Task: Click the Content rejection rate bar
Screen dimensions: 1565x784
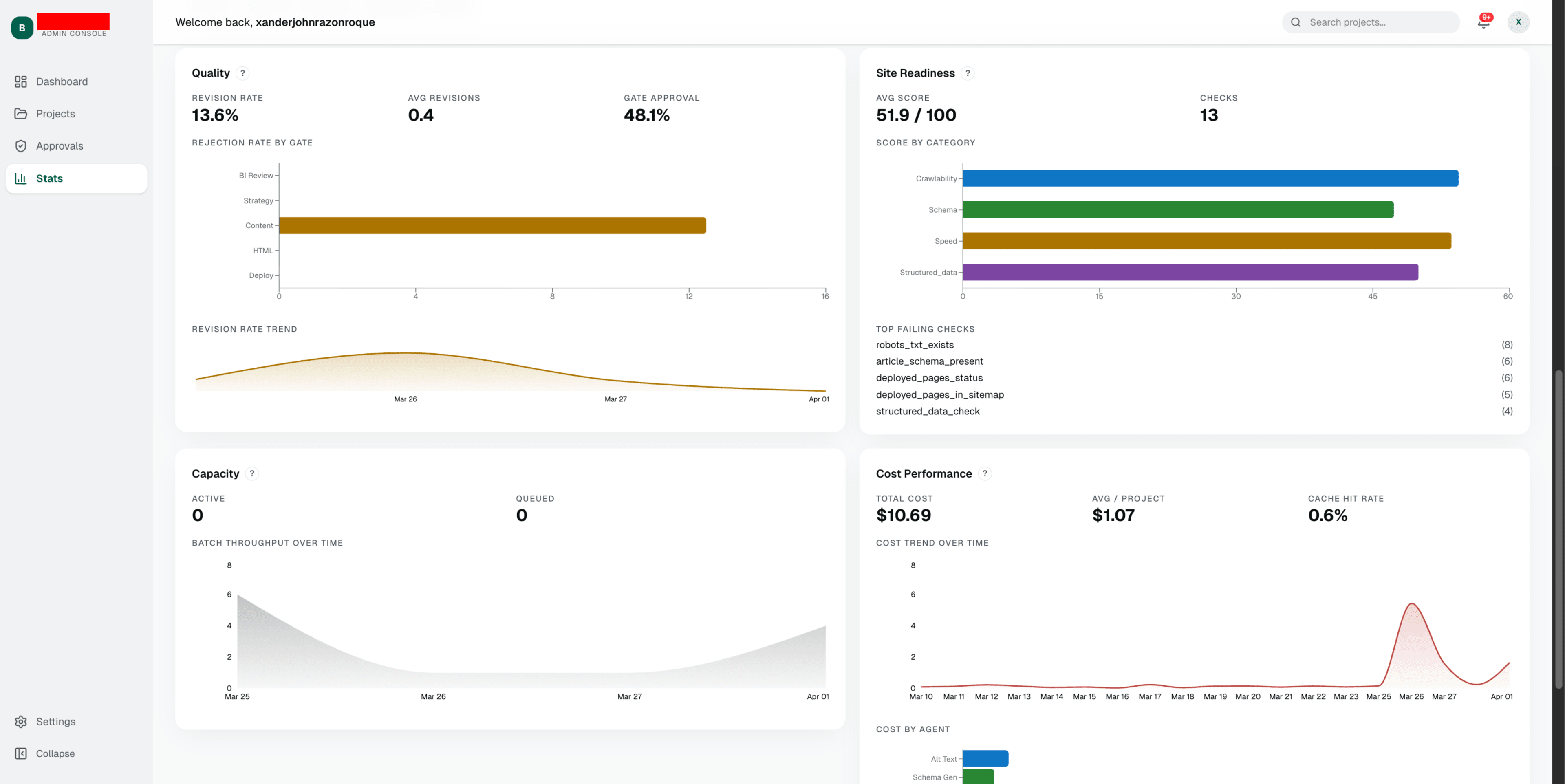Action: [493, 225]
